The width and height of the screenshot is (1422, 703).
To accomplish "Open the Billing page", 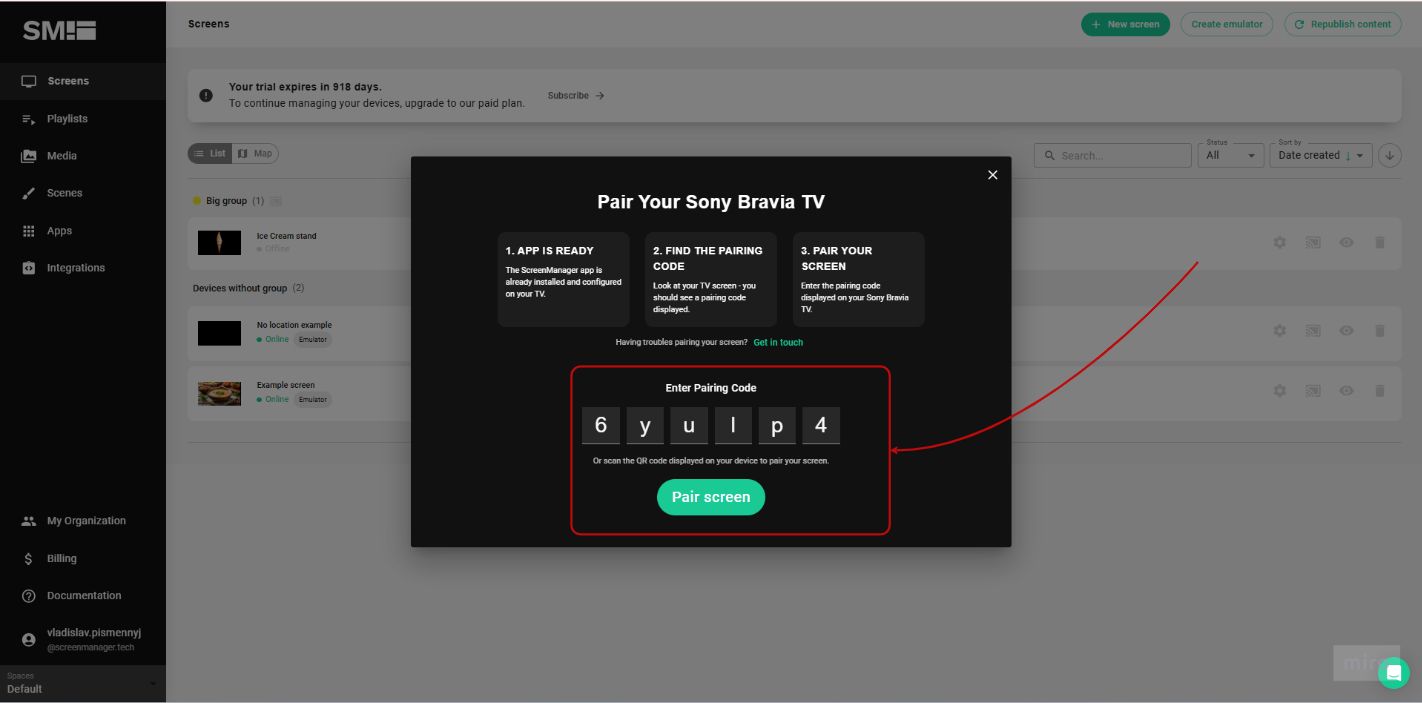I will pos(83,559).
